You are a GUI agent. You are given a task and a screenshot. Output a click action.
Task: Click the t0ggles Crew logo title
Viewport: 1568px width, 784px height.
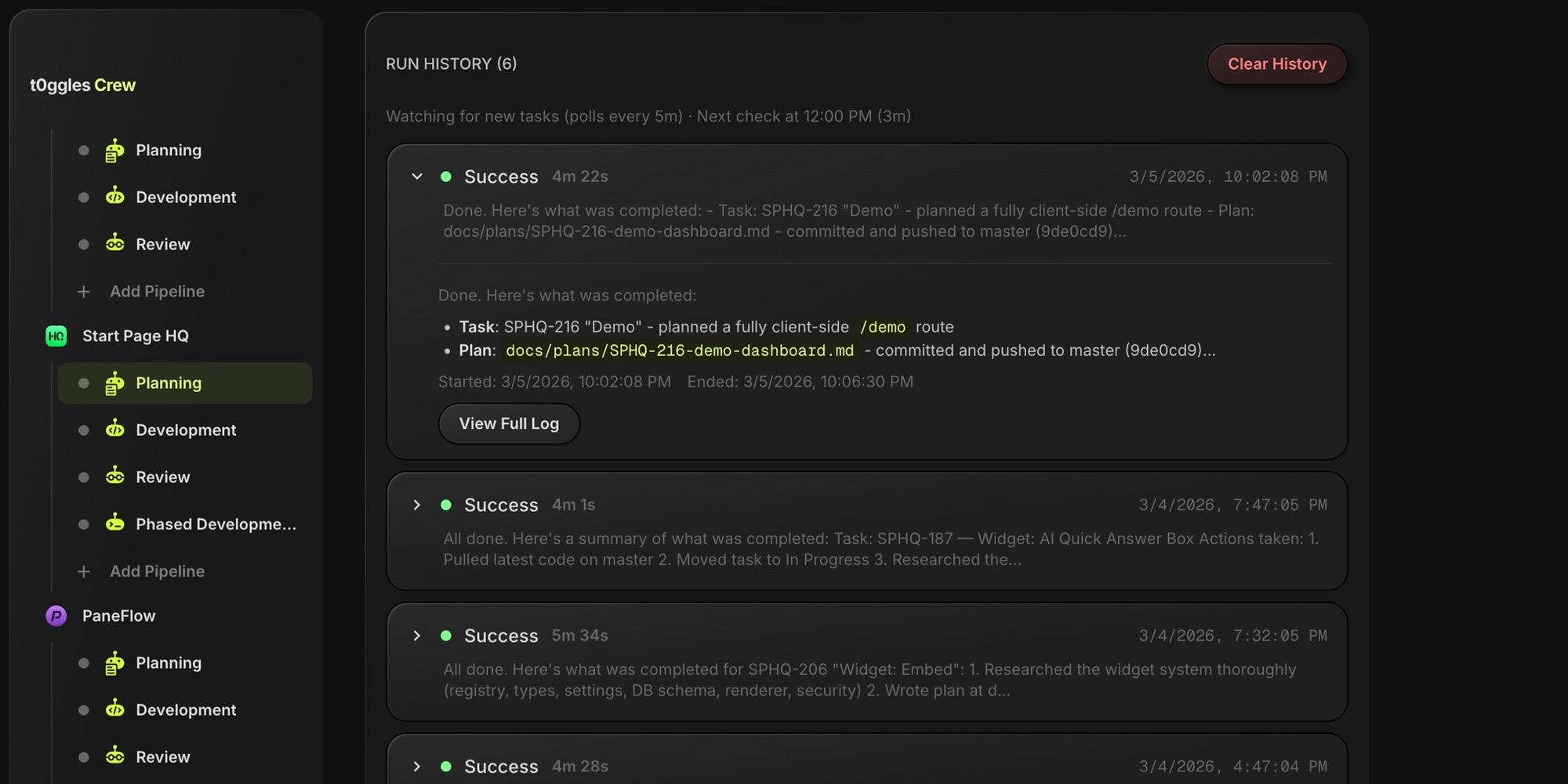click(x=83, y=85)
